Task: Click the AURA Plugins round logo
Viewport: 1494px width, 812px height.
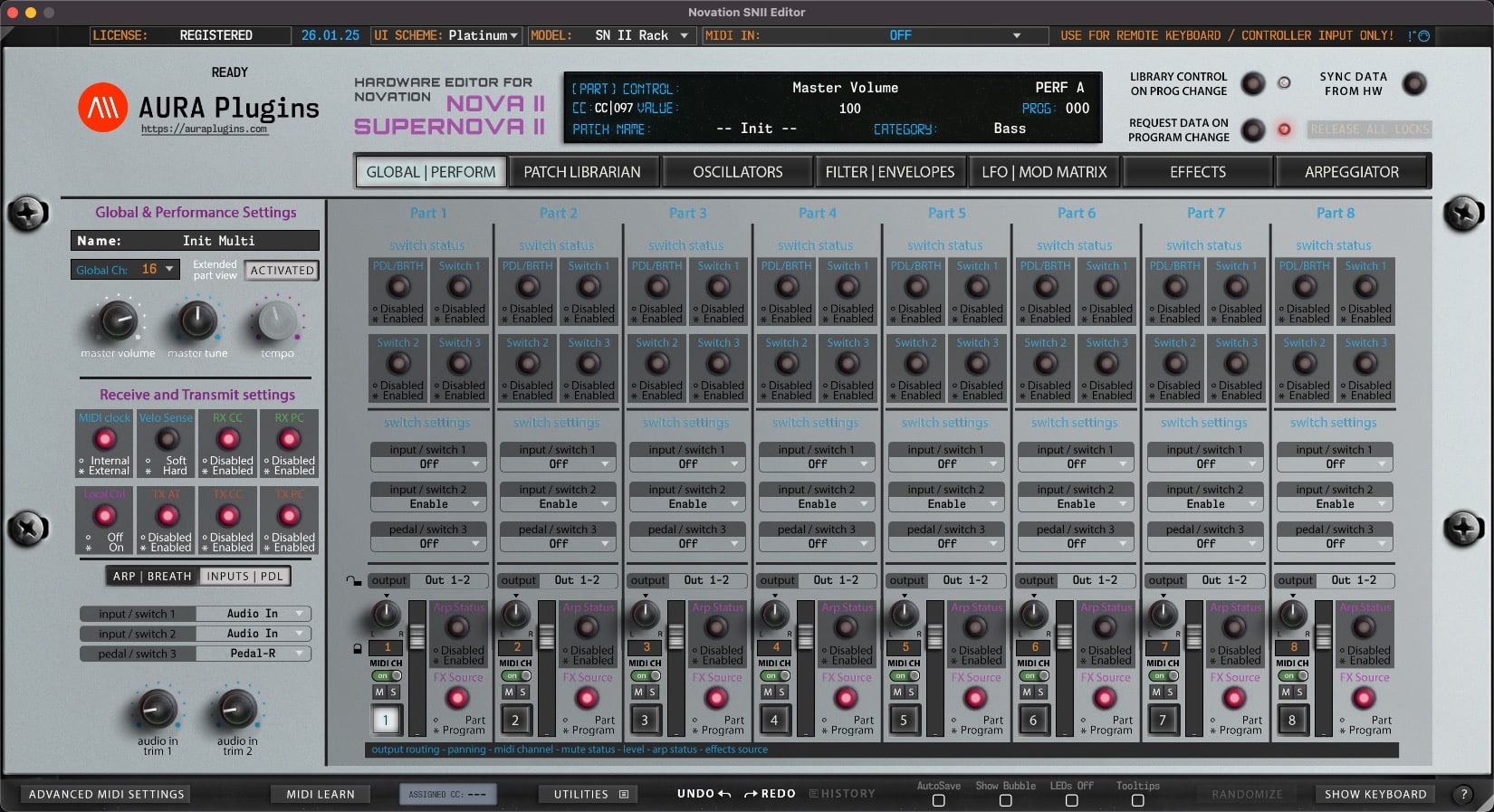Action: (102, 108)
